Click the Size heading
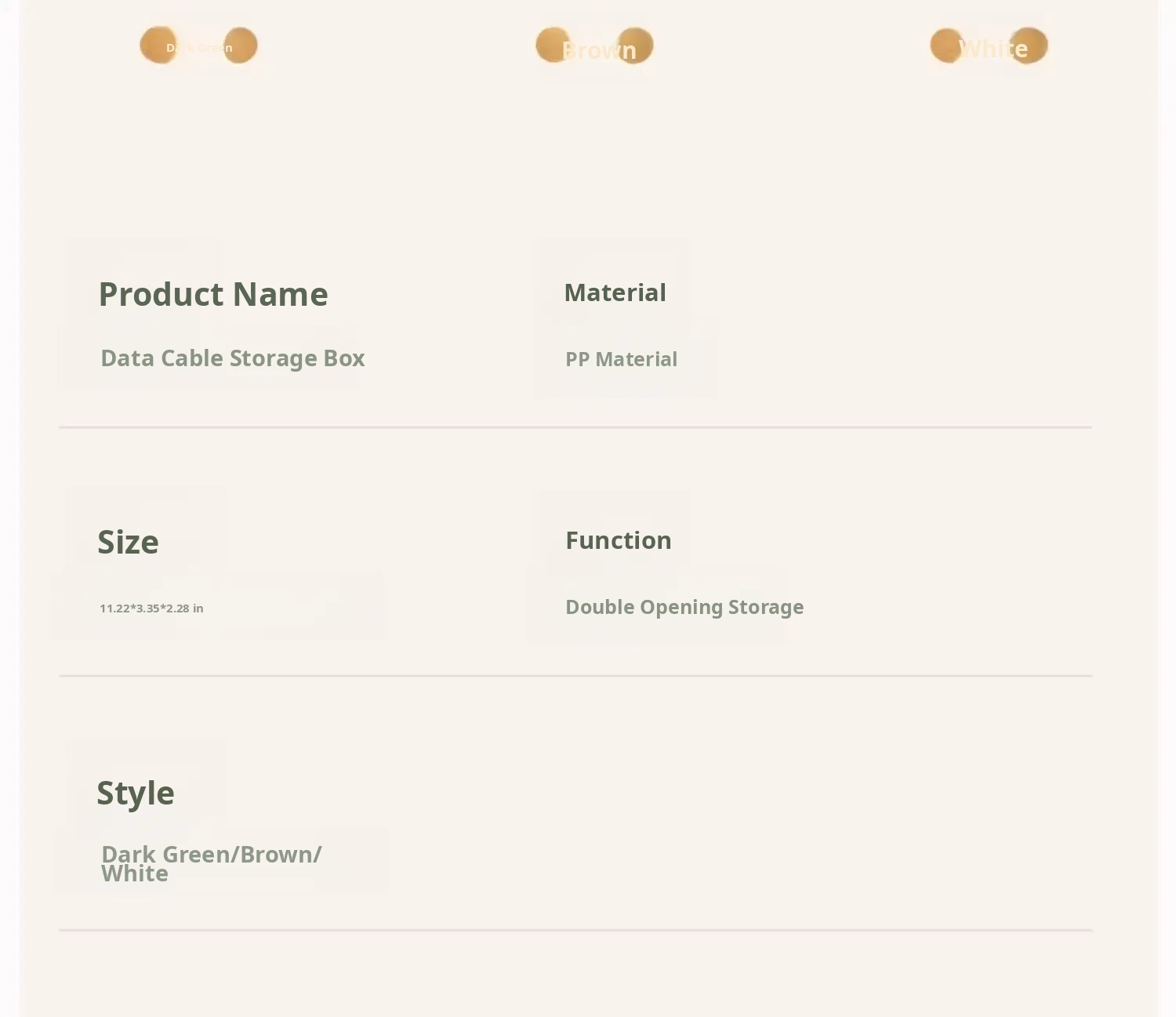This screenshot has width=1176, height=1017. pos(128,542)
